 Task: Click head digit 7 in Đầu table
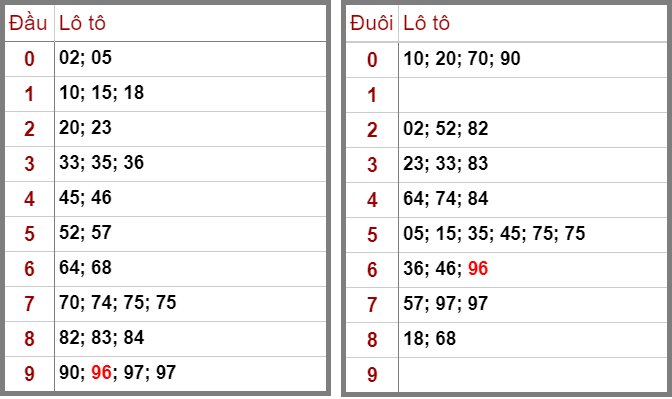click(29, 304)
